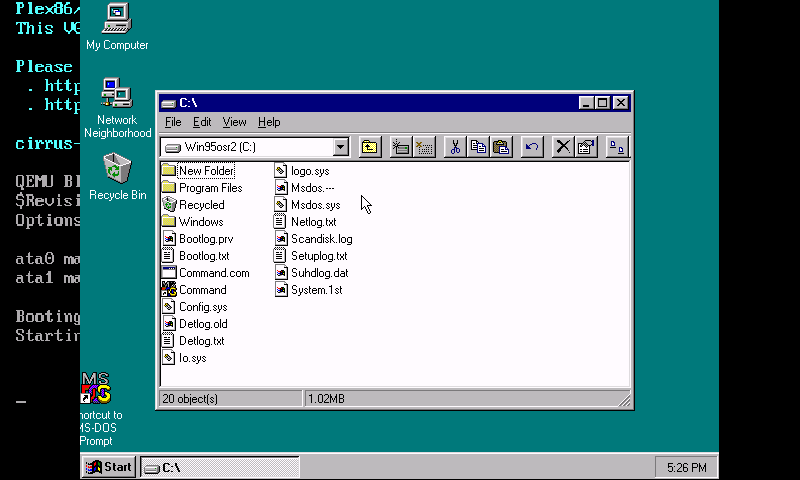Click the Start button
The image size is (800, 480).
[x=109, y=467]
